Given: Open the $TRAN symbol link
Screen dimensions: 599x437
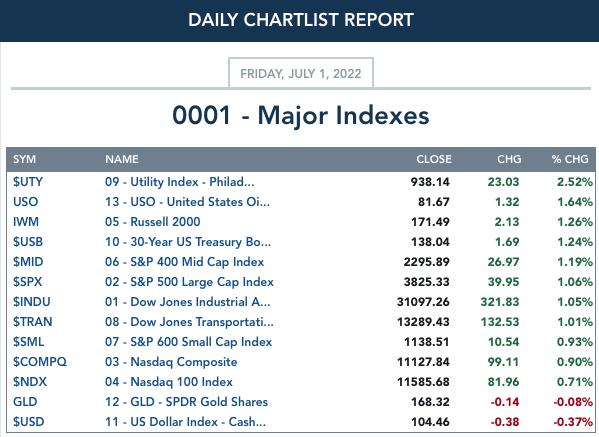Looking at the screenshot, I should pyautogui.click(x=32, y=322).
